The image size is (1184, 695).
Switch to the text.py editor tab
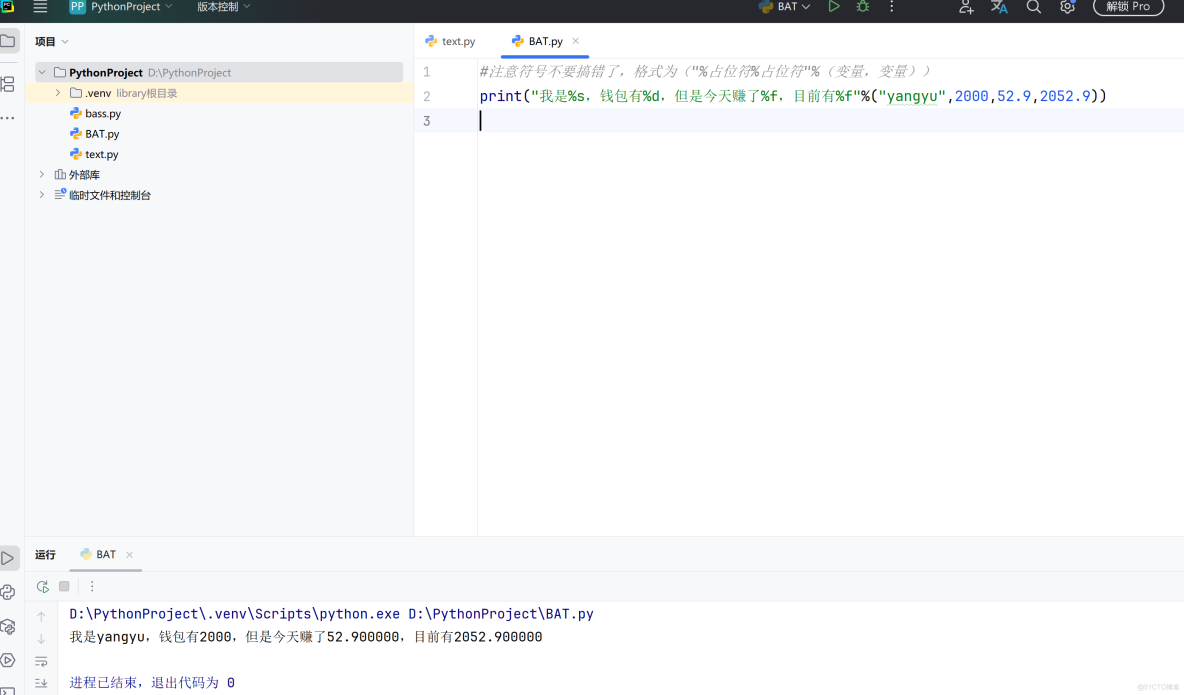[458, 41]
